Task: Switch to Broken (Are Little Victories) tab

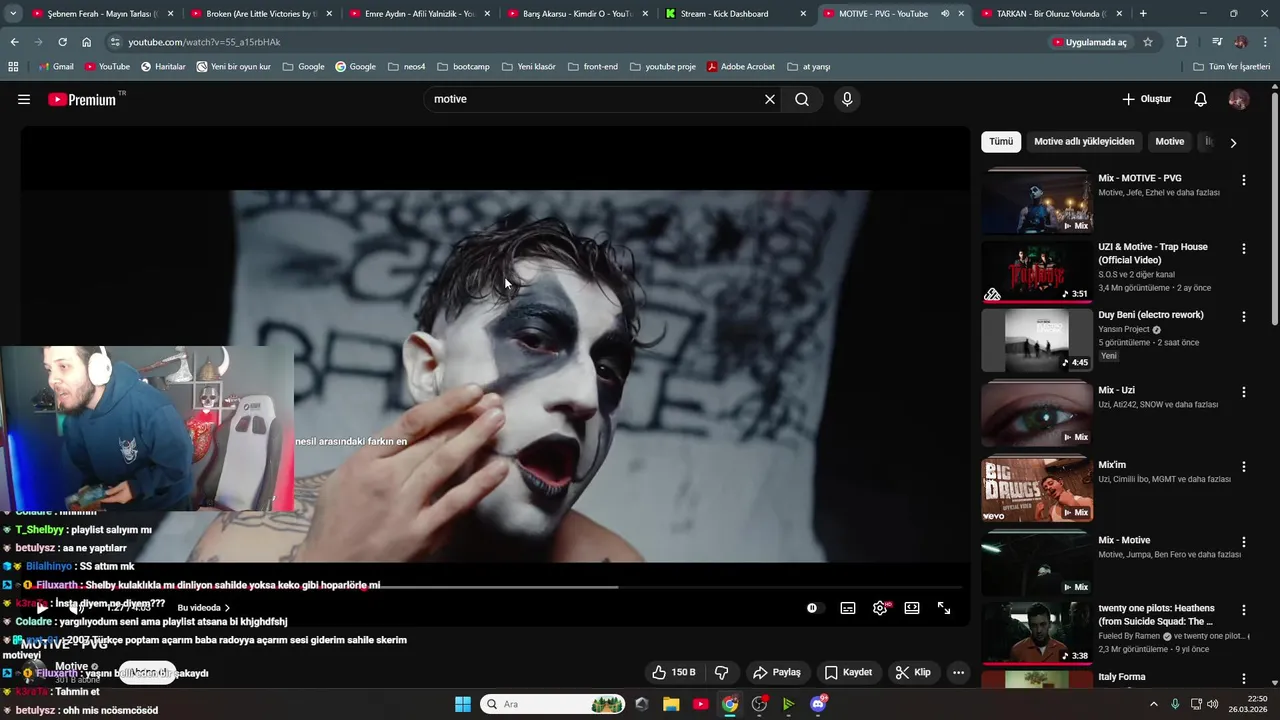Action: 260,14
